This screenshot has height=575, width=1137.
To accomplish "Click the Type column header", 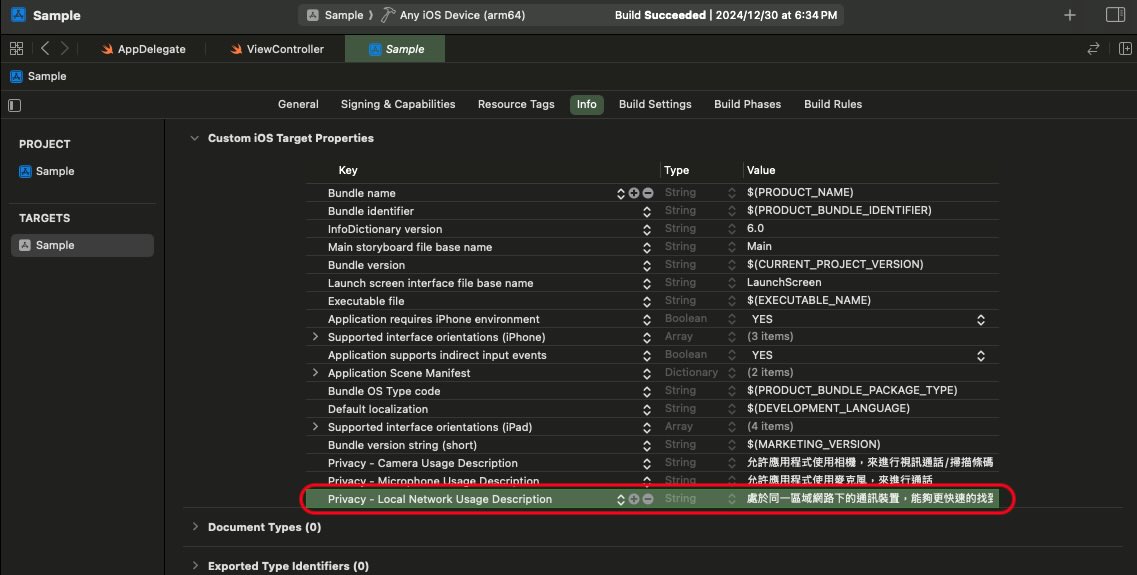I will click(x=677, y=170).
